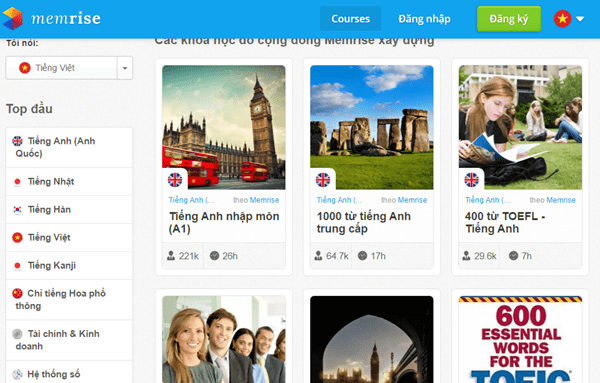Open 400 từ TOEFL - Tiếng Anh title
Viewport: 600px width, 383px height.
pyautogui.click(x=505, y=222)
